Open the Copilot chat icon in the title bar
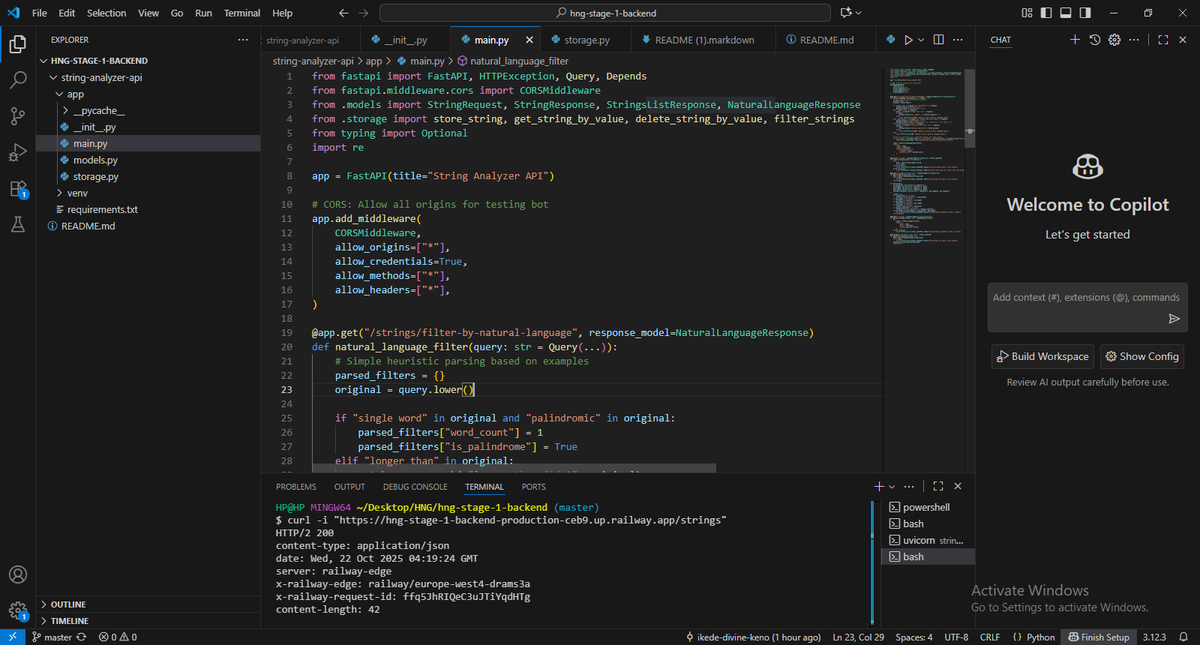1200x645 pixels. pyautogui.click(x=847, y=13)
